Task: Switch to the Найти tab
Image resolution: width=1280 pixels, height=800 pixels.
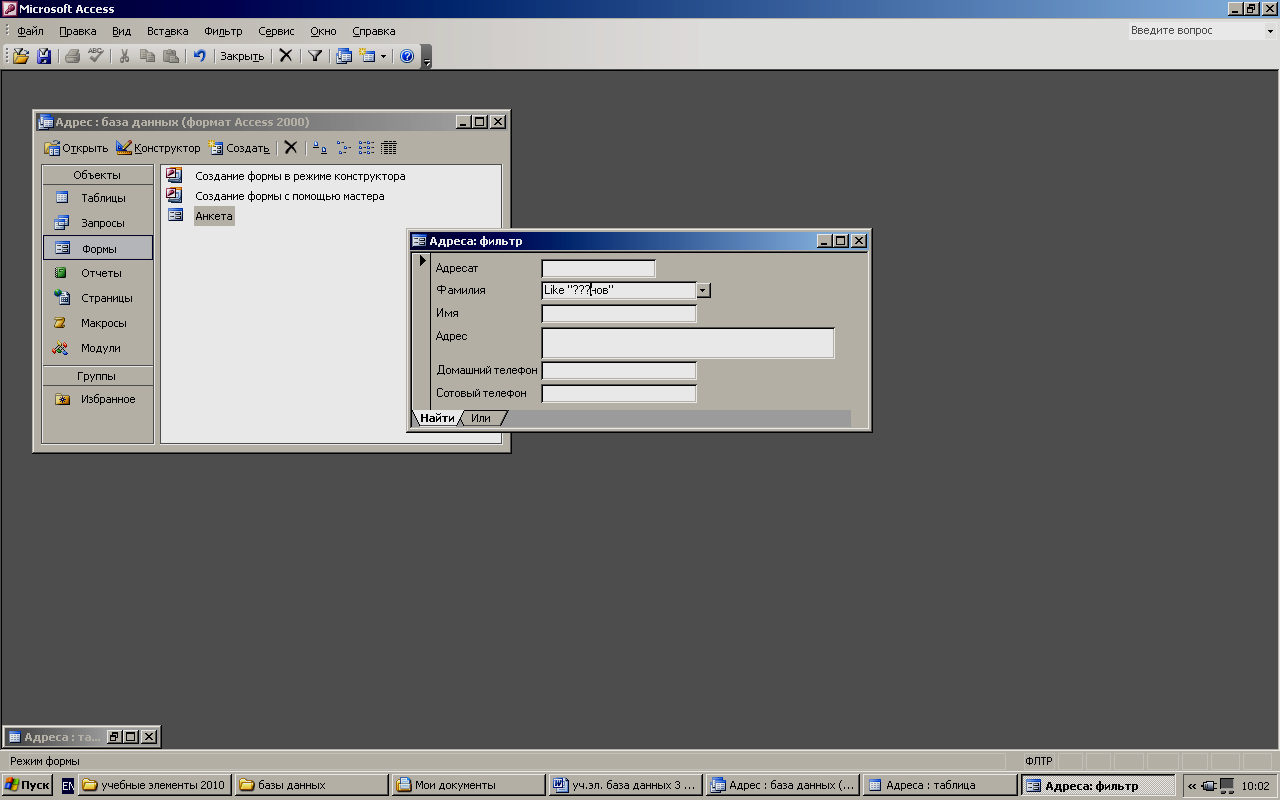Action: pyautogui.click(x=437, y=418)
